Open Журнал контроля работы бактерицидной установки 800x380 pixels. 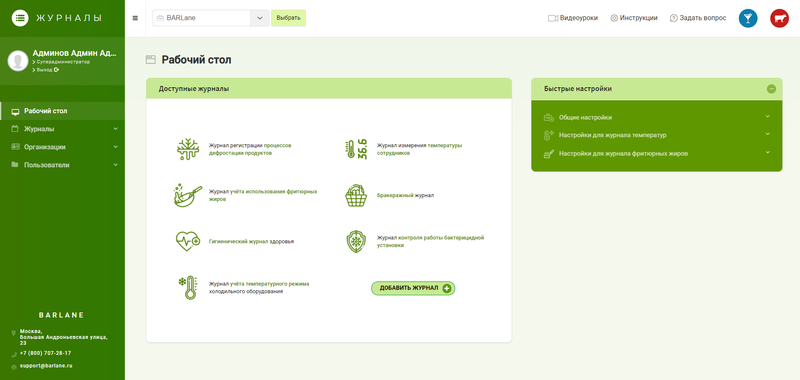click(430, 241)
